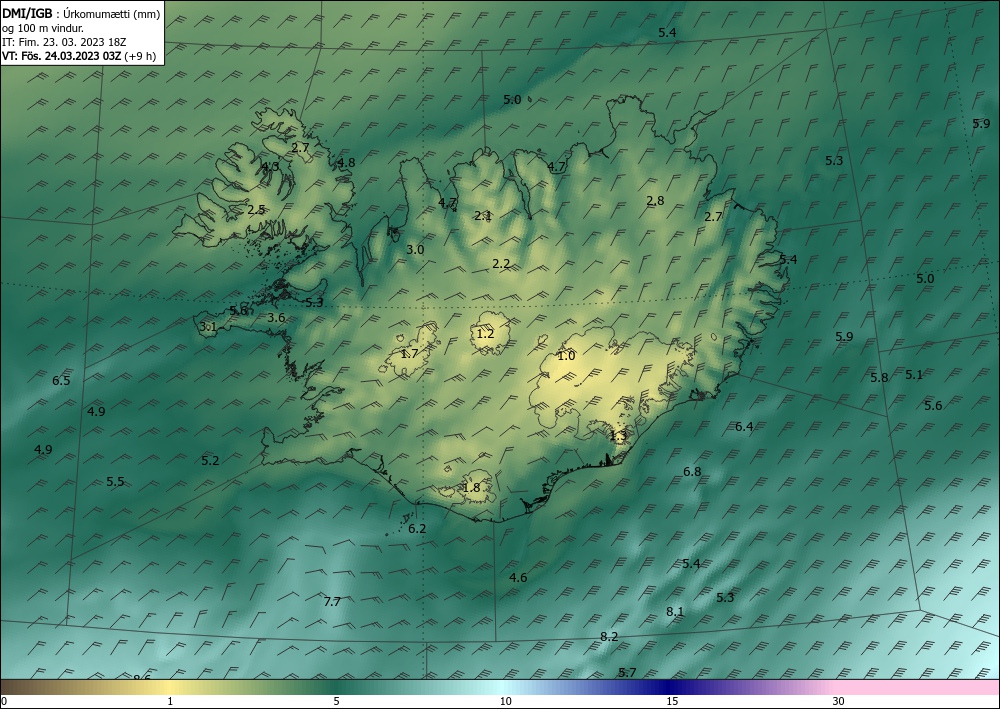Image resolution: width=1000 pixels, height=709 pixels.
Task: Pick the pink segment of the color scale
Action: click(918, 687)
